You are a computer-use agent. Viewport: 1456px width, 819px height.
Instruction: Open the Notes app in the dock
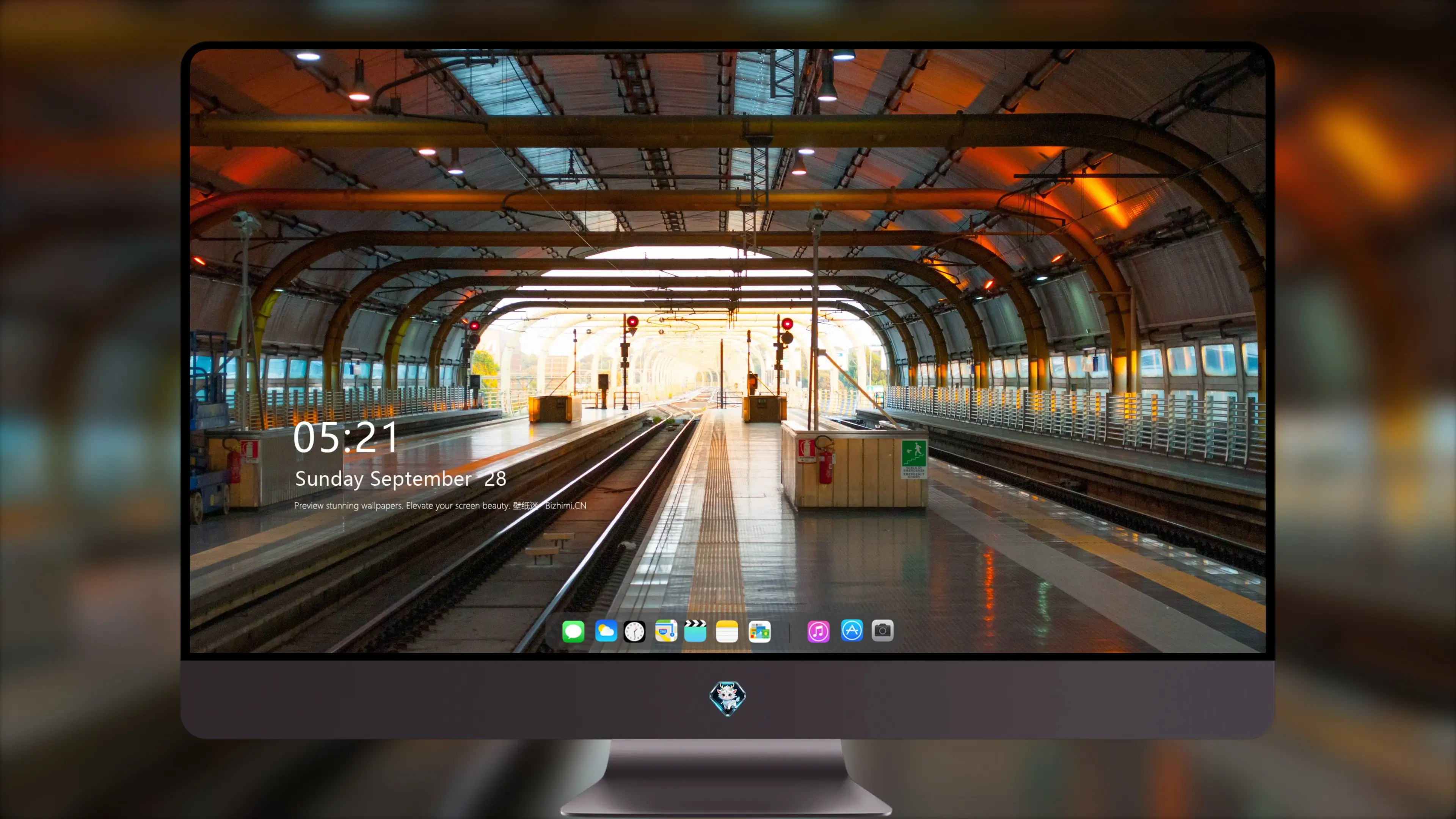tap(727, 631)
